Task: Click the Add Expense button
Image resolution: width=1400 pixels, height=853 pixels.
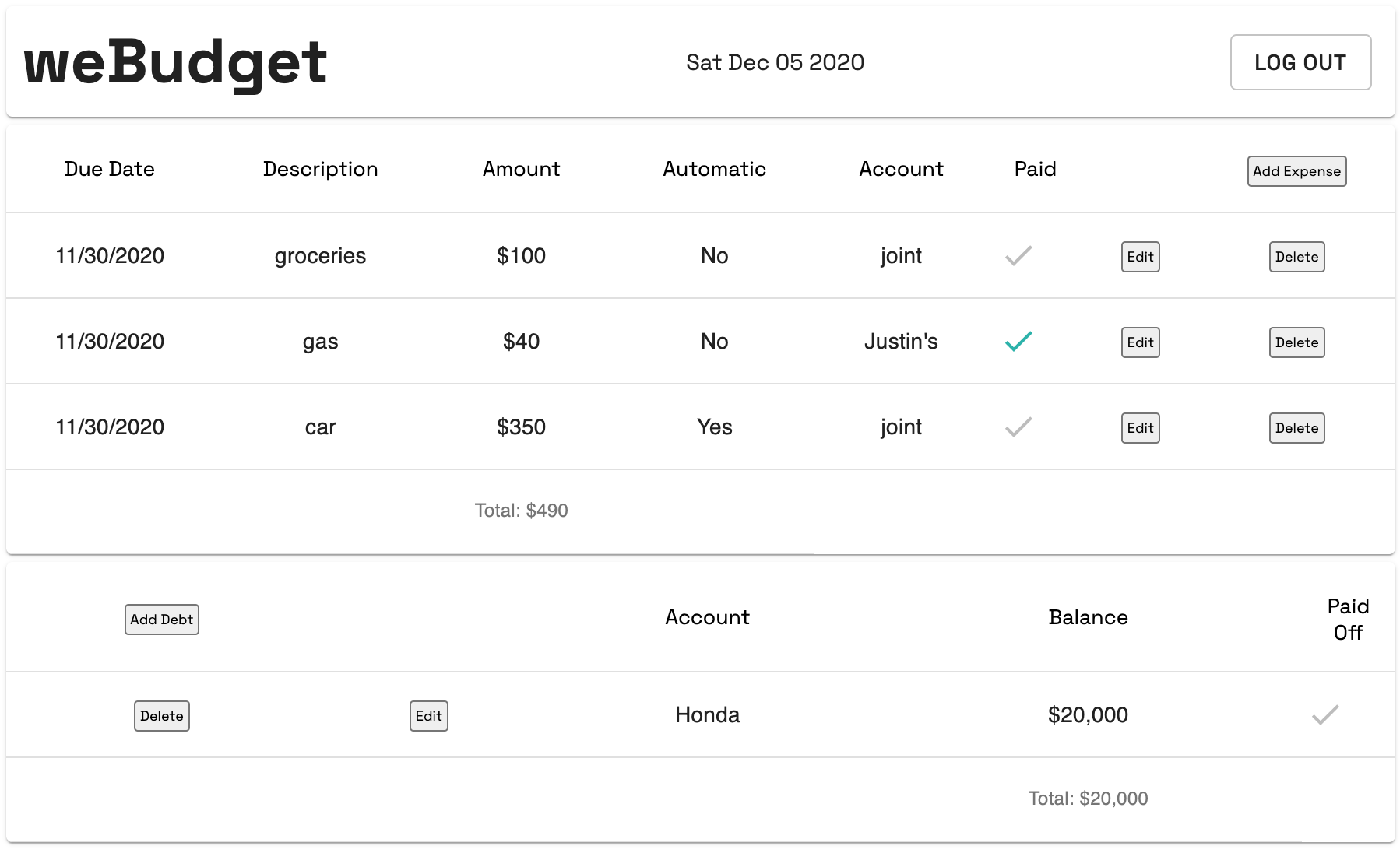Action: 1296,171
